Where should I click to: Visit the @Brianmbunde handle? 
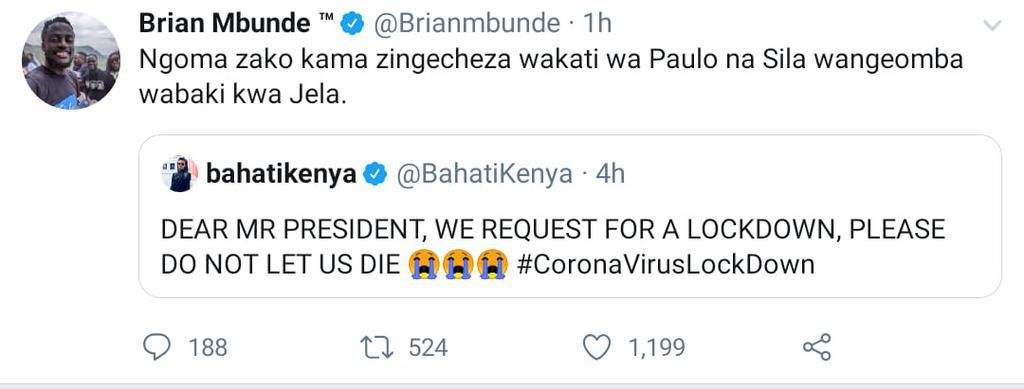(x=466, y=24)
